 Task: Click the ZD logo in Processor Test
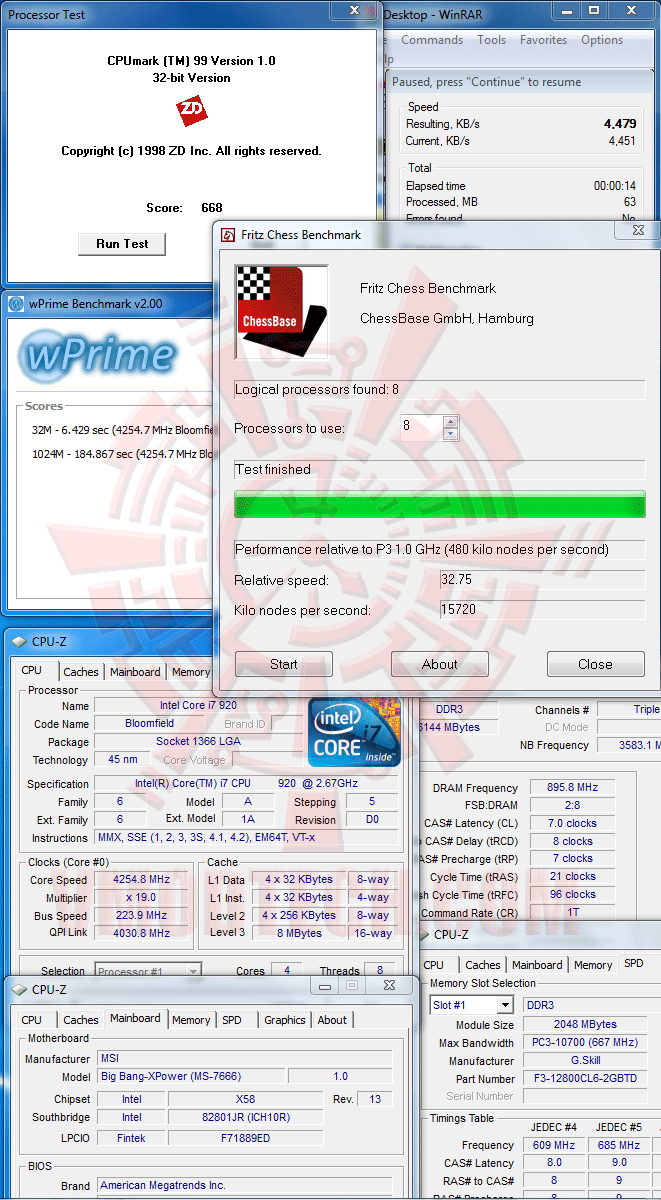[x=191, y=111]
